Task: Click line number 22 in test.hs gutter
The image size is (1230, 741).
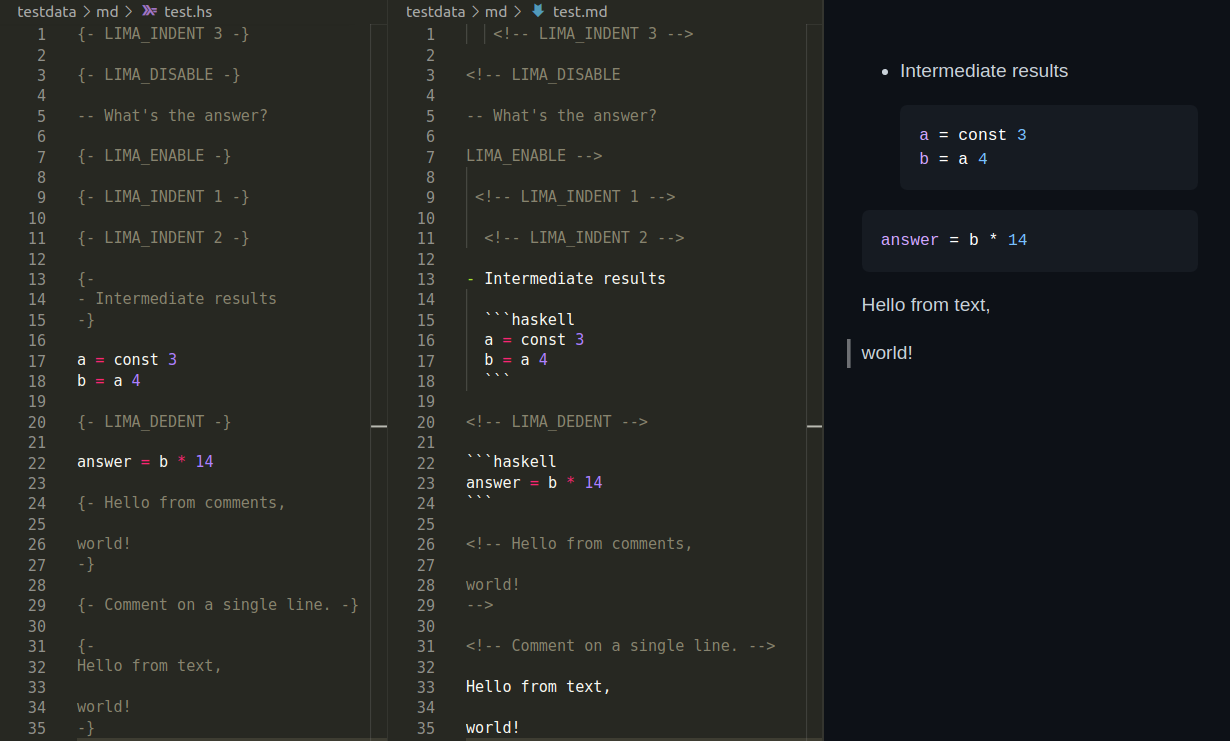Action: pyautogui.click(x=37, y=462)
